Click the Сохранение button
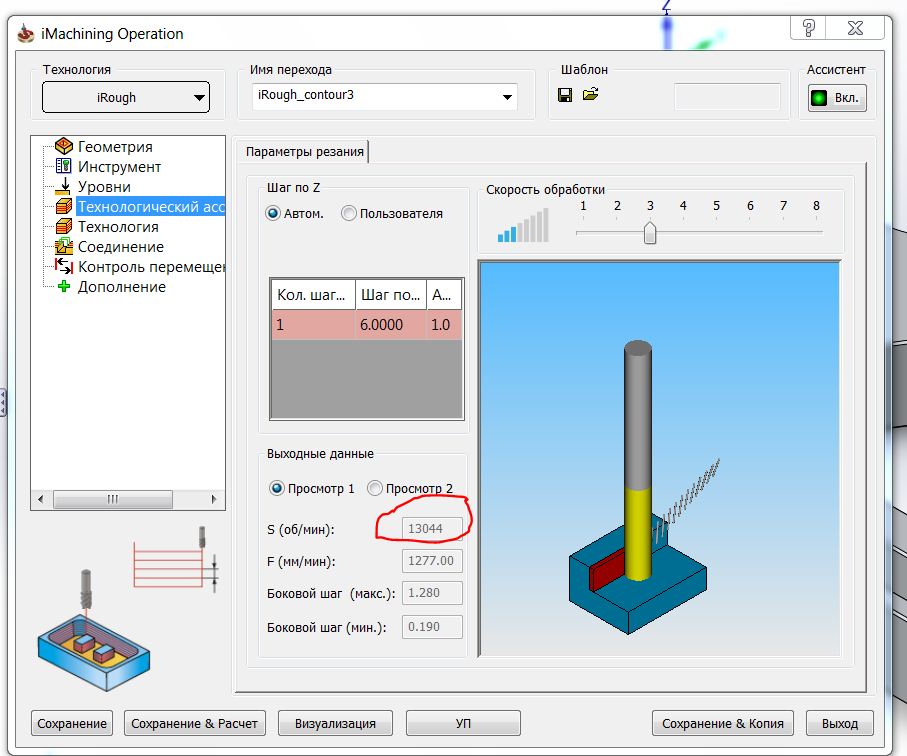This screenshot has height=756, width=907. click(72, 723)
